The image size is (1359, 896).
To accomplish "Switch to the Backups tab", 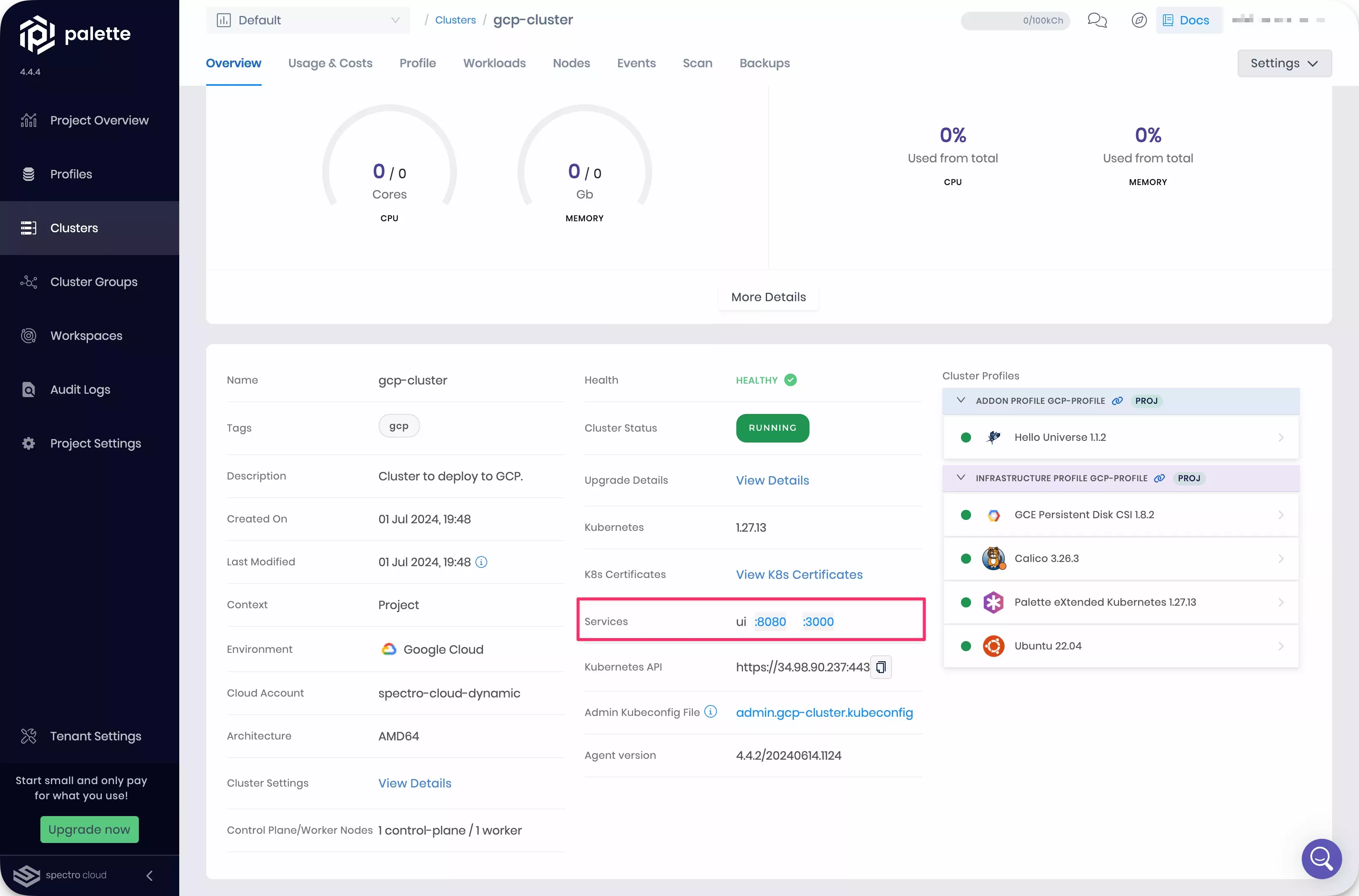I will 764,63.
